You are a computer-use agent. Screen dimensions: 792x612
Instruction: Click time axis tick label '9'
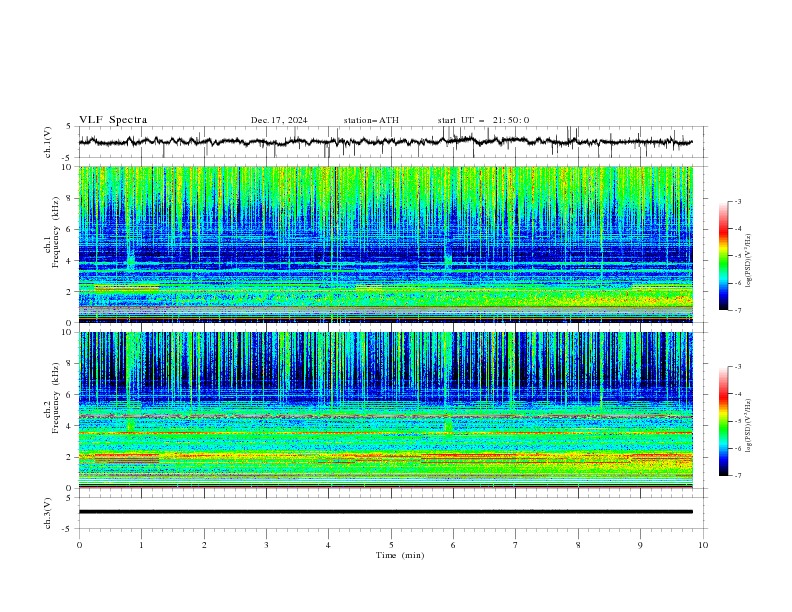pyautogui.click(x=640, y=545)
